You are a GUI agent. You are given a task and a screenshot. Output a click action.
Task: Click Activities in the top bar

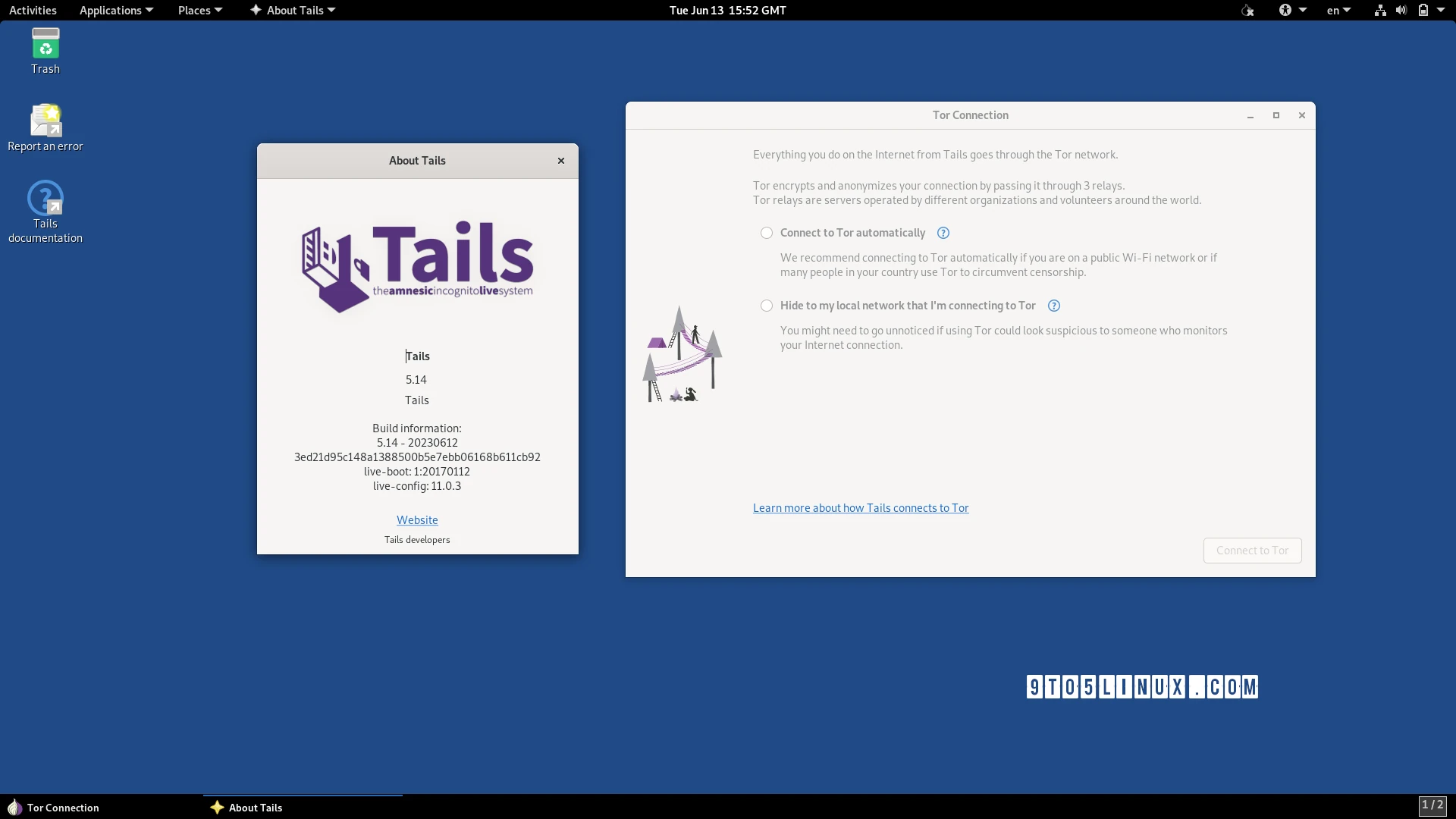tap(33, 10)
